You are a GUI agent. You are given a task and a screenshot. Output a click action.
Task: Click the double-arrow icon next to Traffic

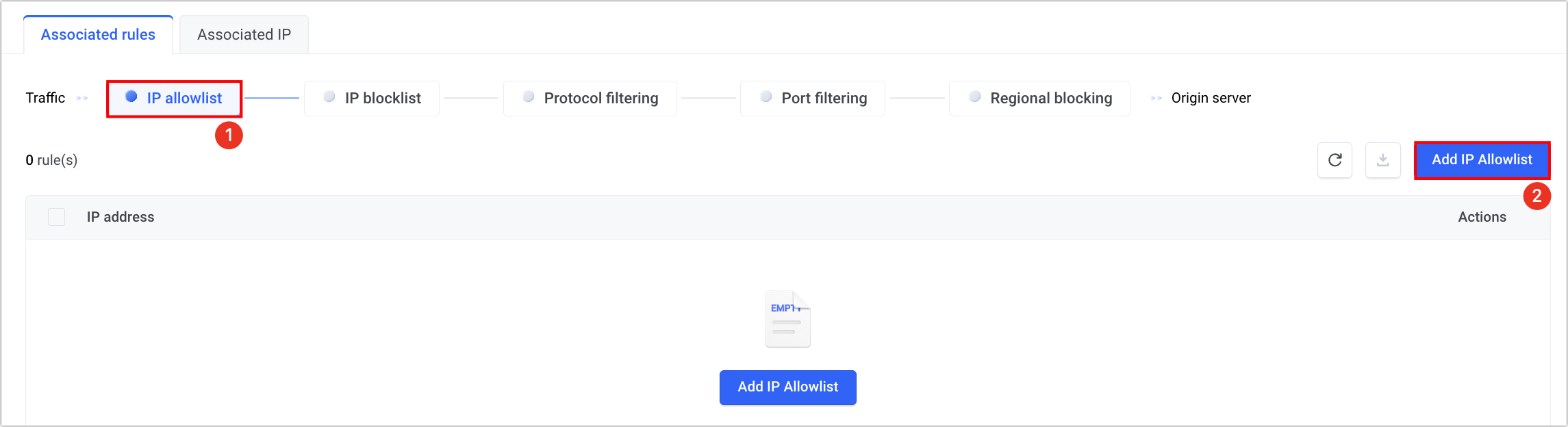coord(82,99)
